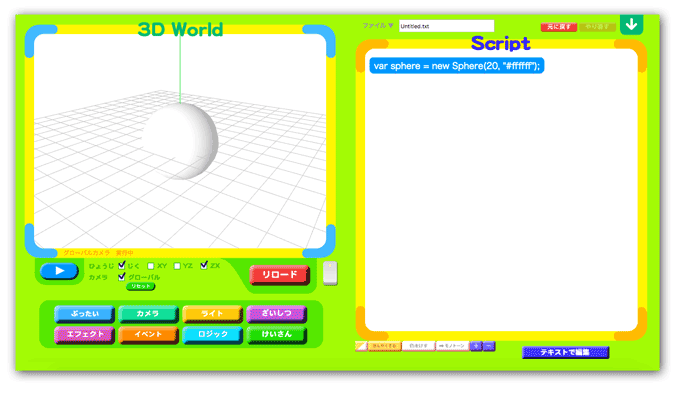Click the テキストで編集 button
680x393 pixels.
click(566, 352)
